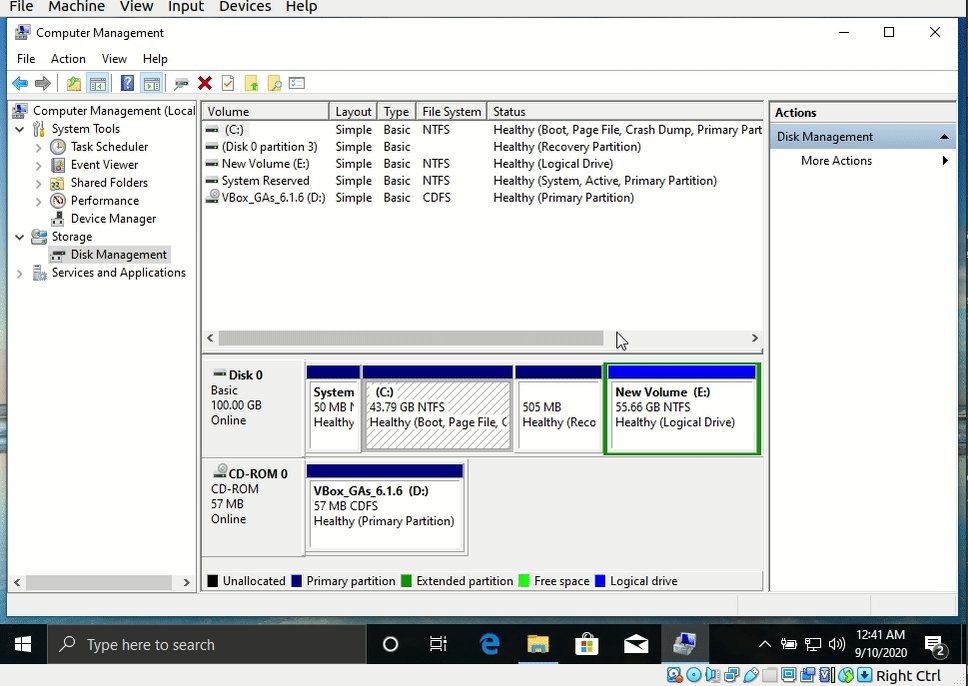
Task: Select System Reserved volume row
Action: tap(483, 181)
